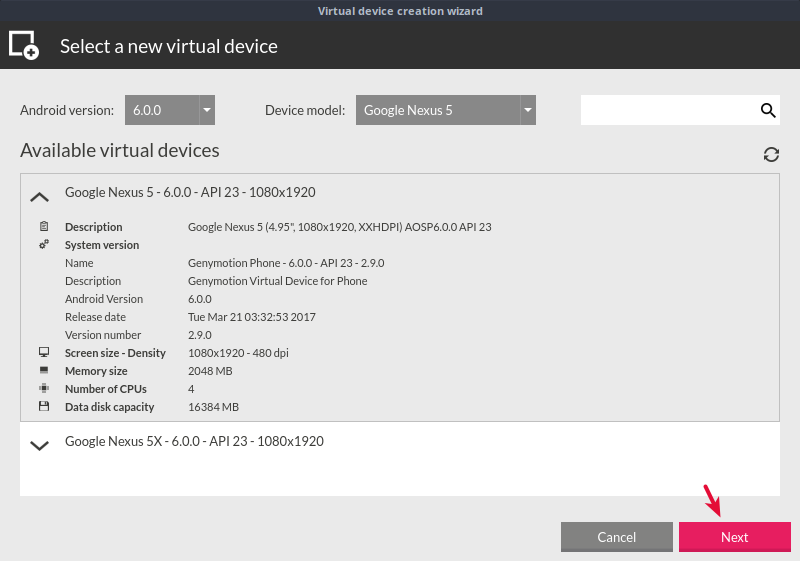Viewport: 800px width, 561px height.
Task: Click the Screen size monitor icon
Action: point(44,352)
